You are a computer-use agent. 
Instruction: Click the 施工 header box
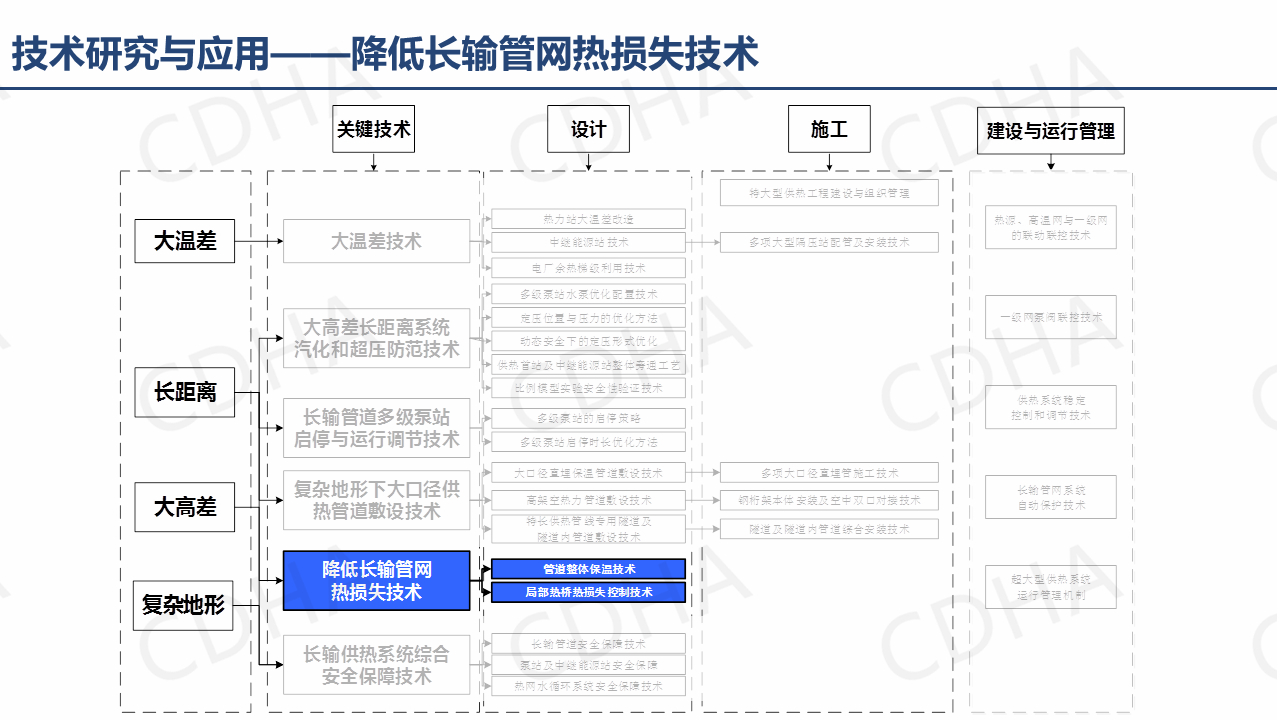(828, 129)
